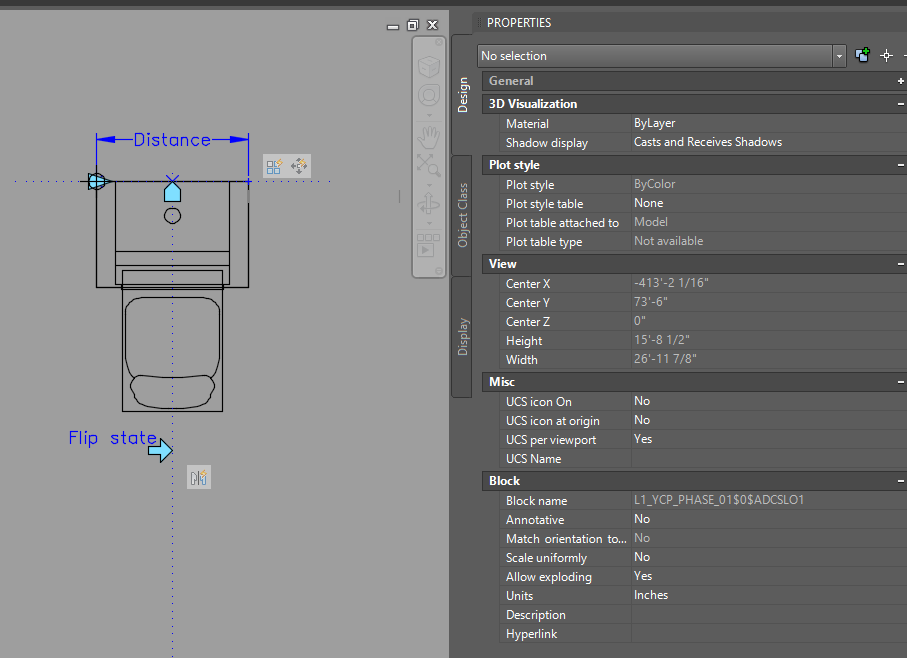Collapse the 3D Visualization section

pos(901,104)
